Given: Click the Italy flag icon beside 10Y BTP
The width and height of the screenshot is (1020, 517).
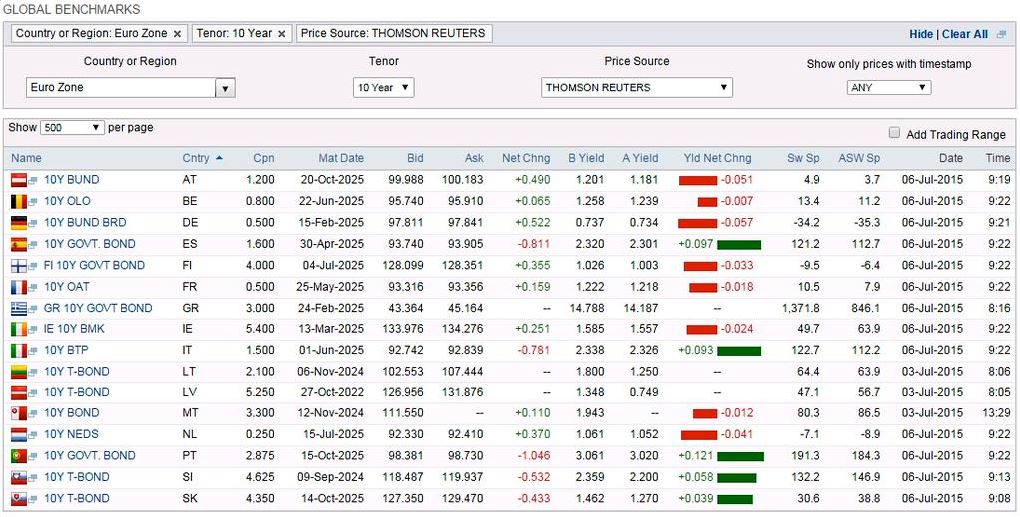Looking at the screenshot, I should pos(18,351).
